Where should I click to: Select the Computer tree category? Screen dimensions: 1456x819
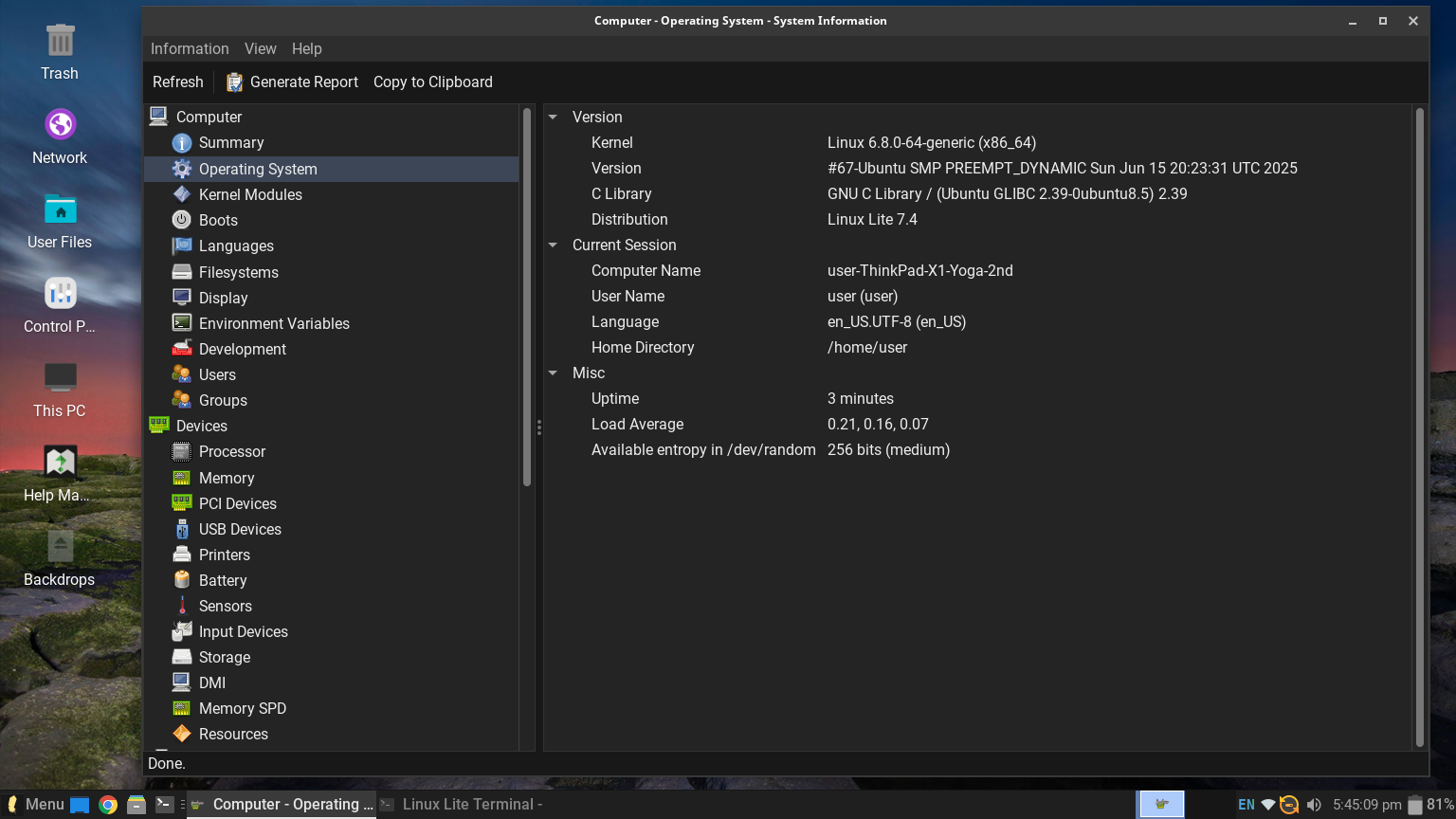click(209, 118)
